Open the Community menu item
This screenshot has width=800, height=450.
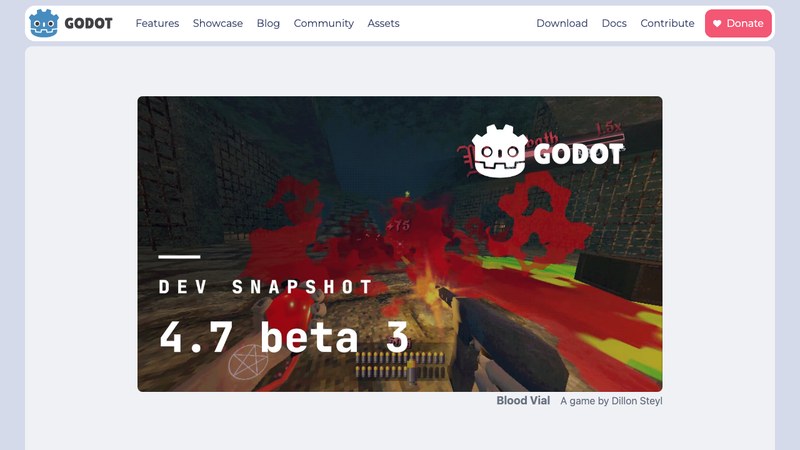[323, 23]
